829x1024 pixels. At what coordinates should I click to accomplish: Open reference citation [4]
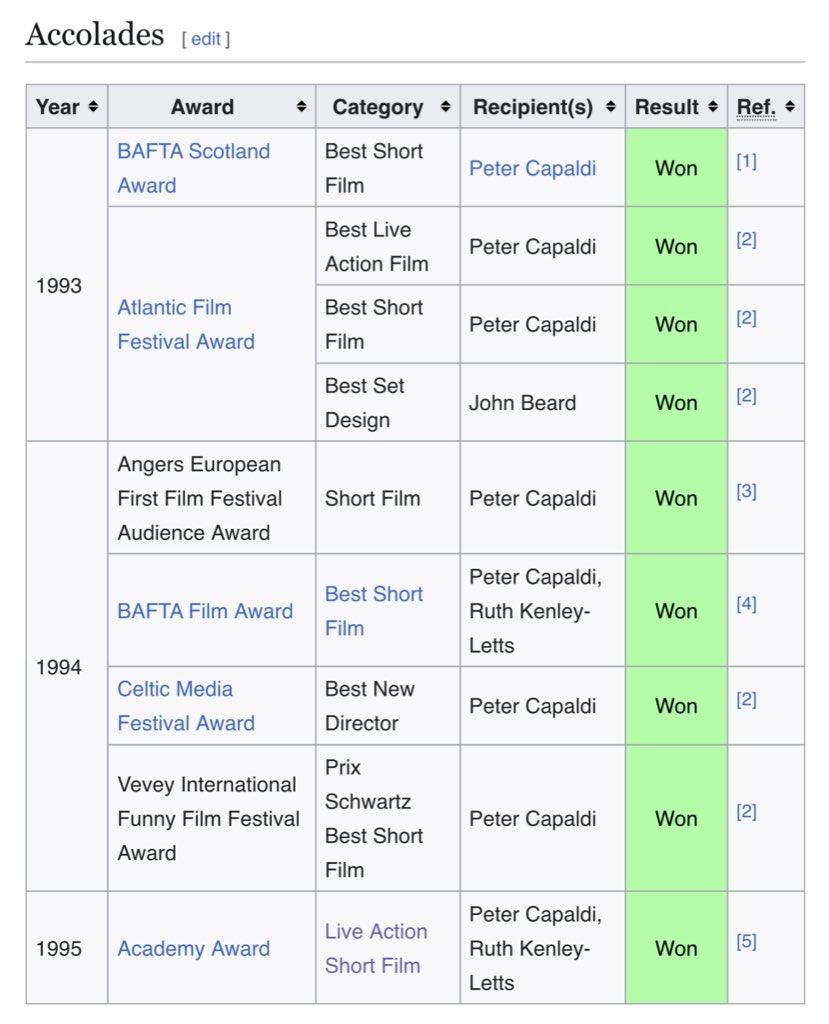click(x=746, y=604)
